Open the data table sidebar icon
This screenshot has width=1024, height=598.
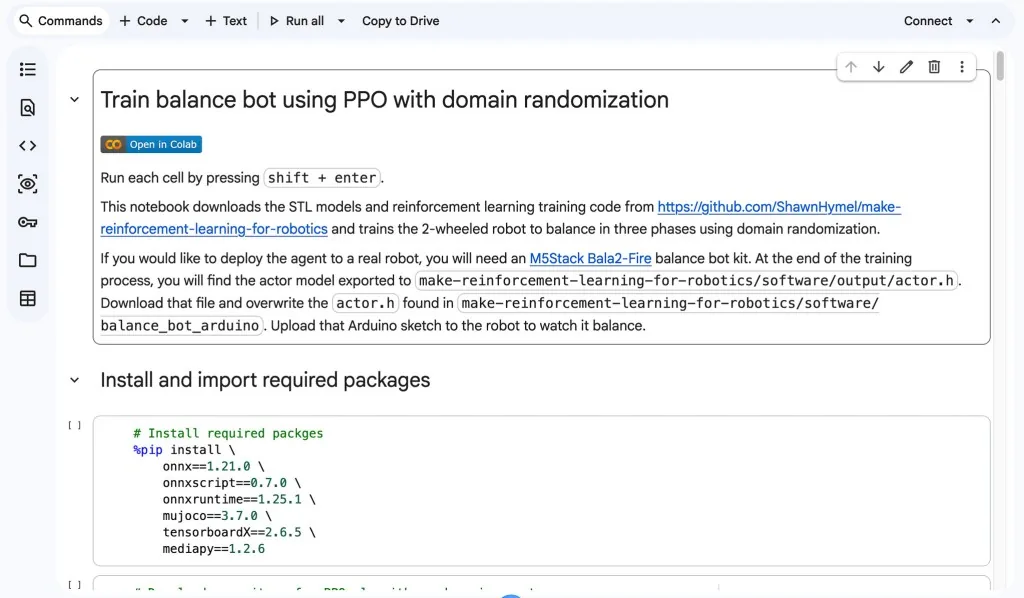[x=27, y=298]
